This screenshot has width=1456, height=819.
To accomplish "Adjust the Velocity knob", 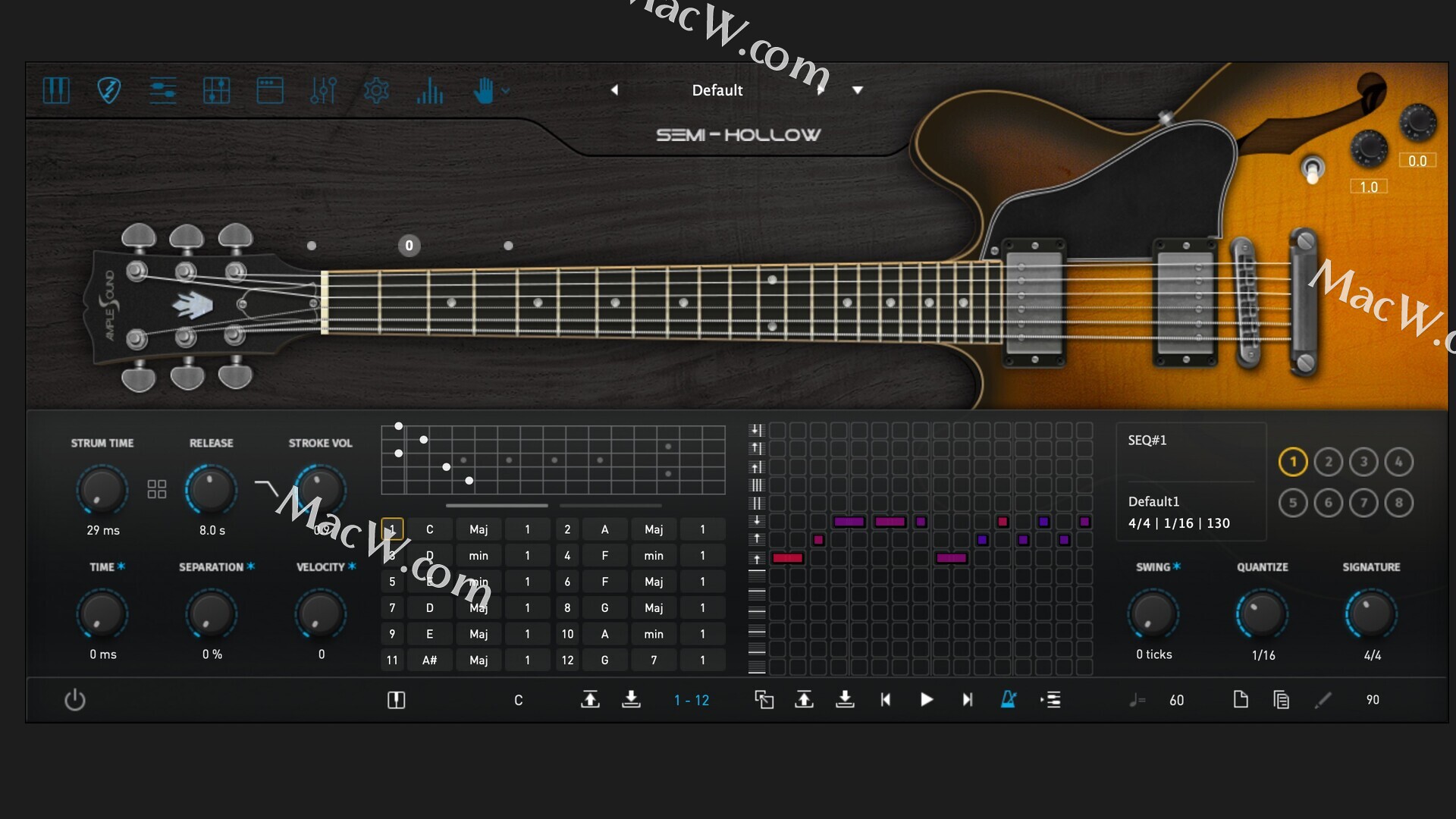I will click(321, 613).
